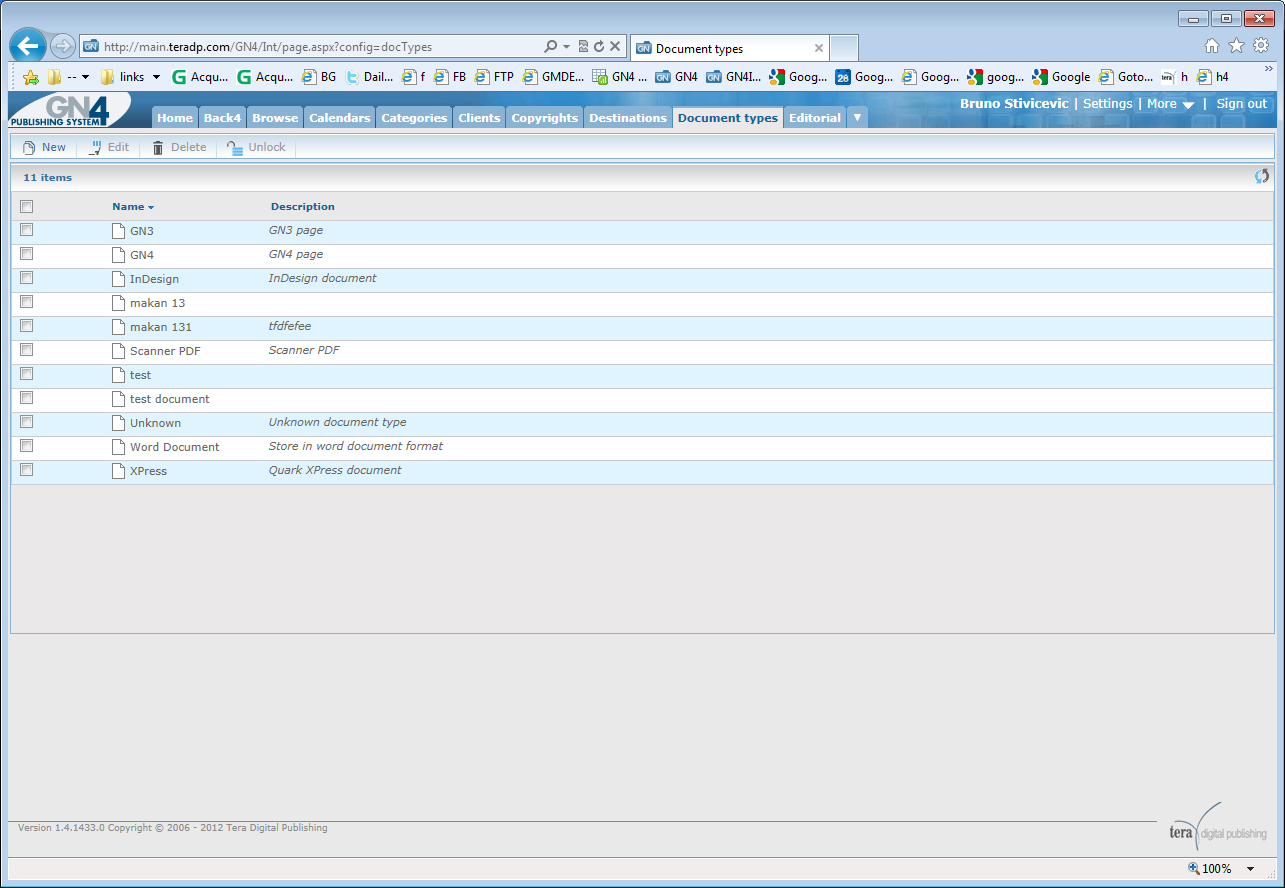Switch to the Categories tab

coord(414,117)
